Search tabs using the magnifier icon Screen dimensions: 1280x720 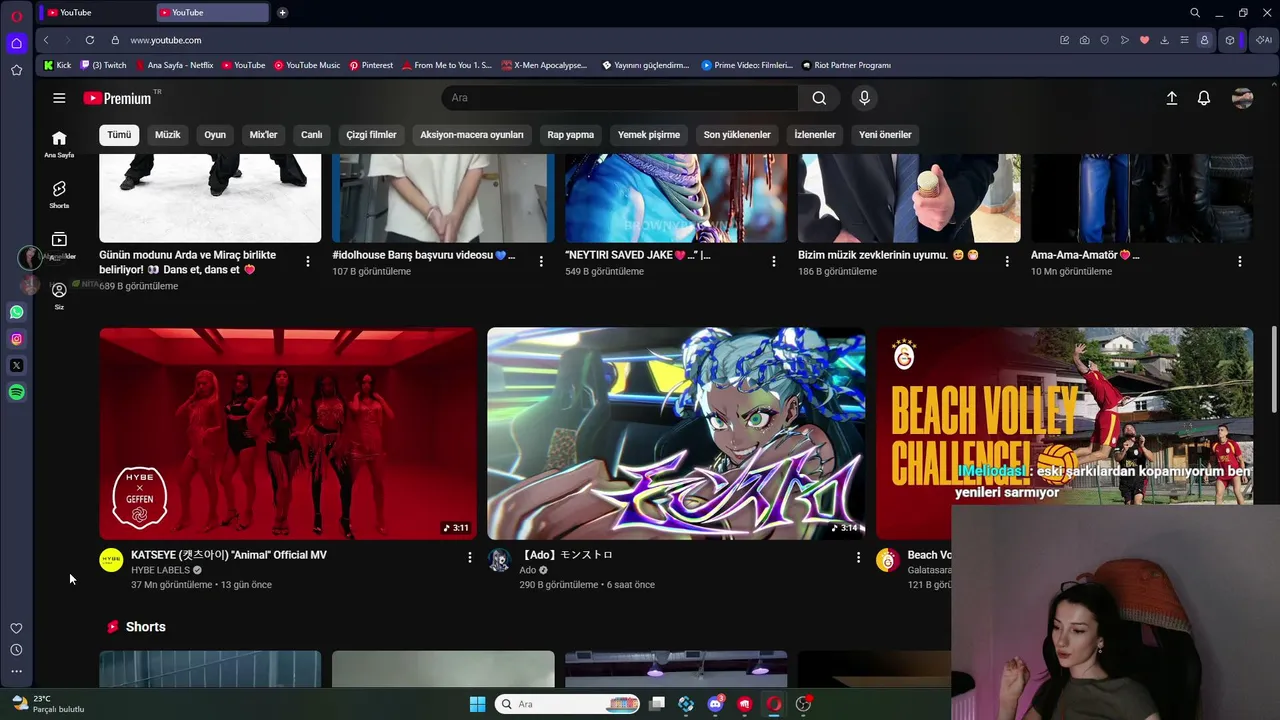tap(1195, 13)
